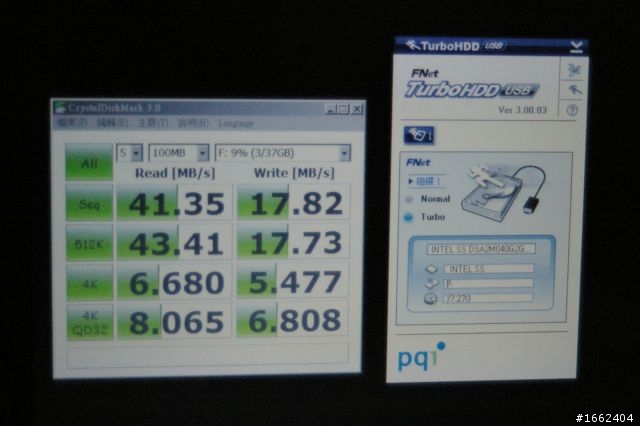Screen dimensions: 640x426
Task: Click the All benchmark button in CrystalDiskMark
Action: (89, 162)
